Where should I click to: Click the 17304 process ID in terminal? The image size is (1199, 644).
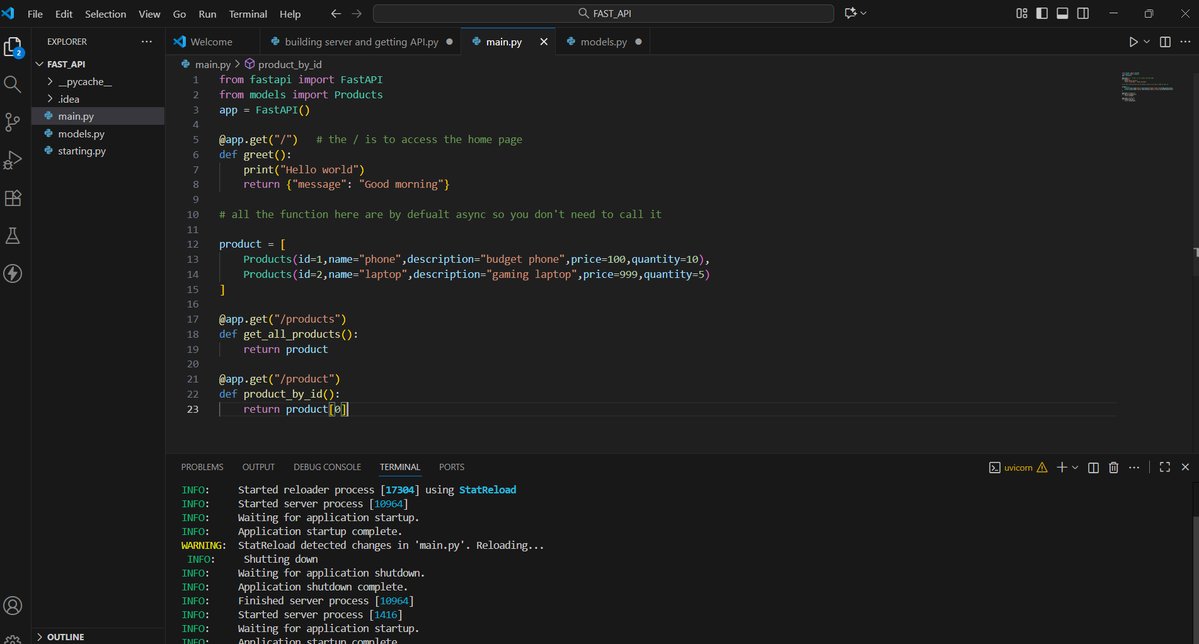tap(399, 490)
